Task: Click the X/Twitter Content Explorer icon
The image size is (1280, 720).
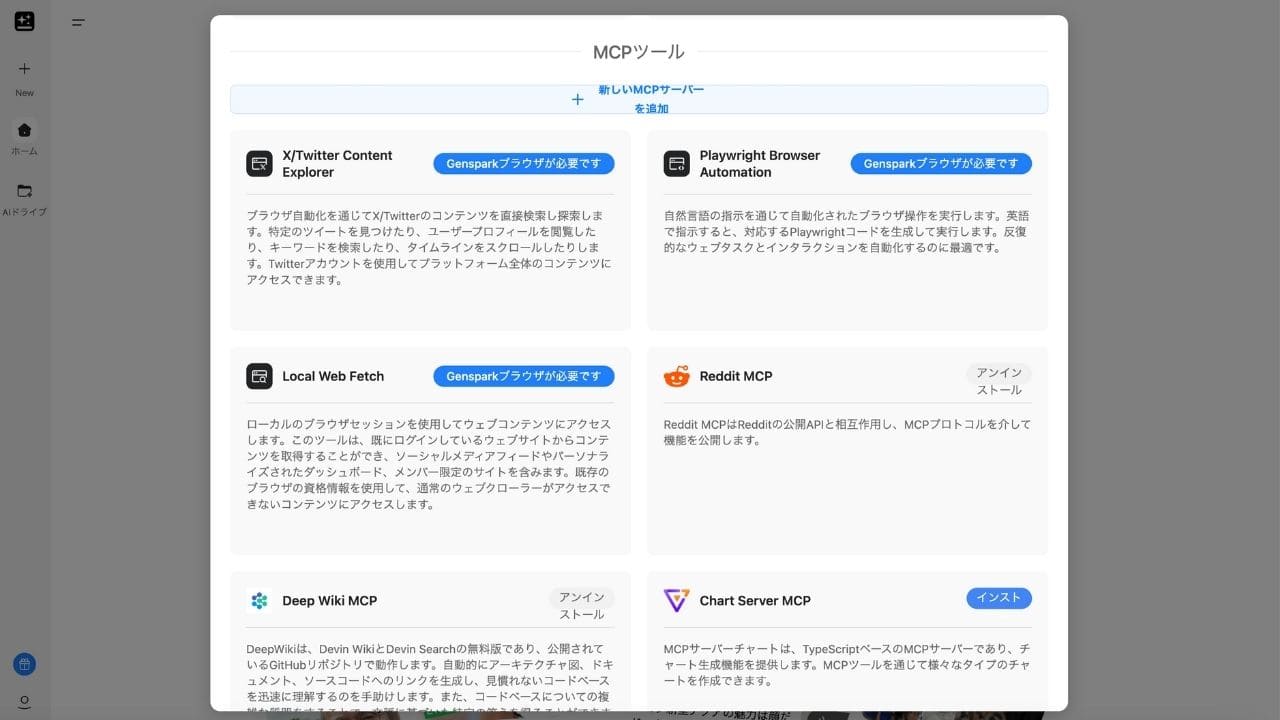Action: pyautogui.click(x=259, y=164)
